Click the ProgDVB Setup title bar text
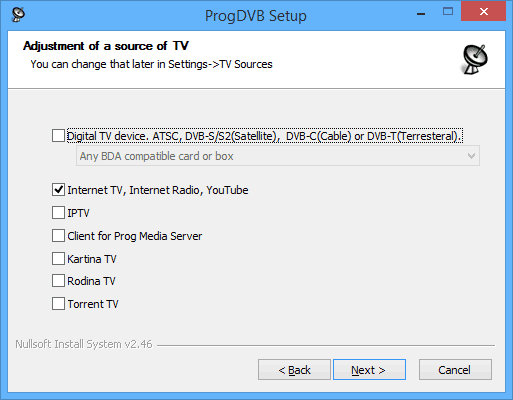 (x=256, y=16)
